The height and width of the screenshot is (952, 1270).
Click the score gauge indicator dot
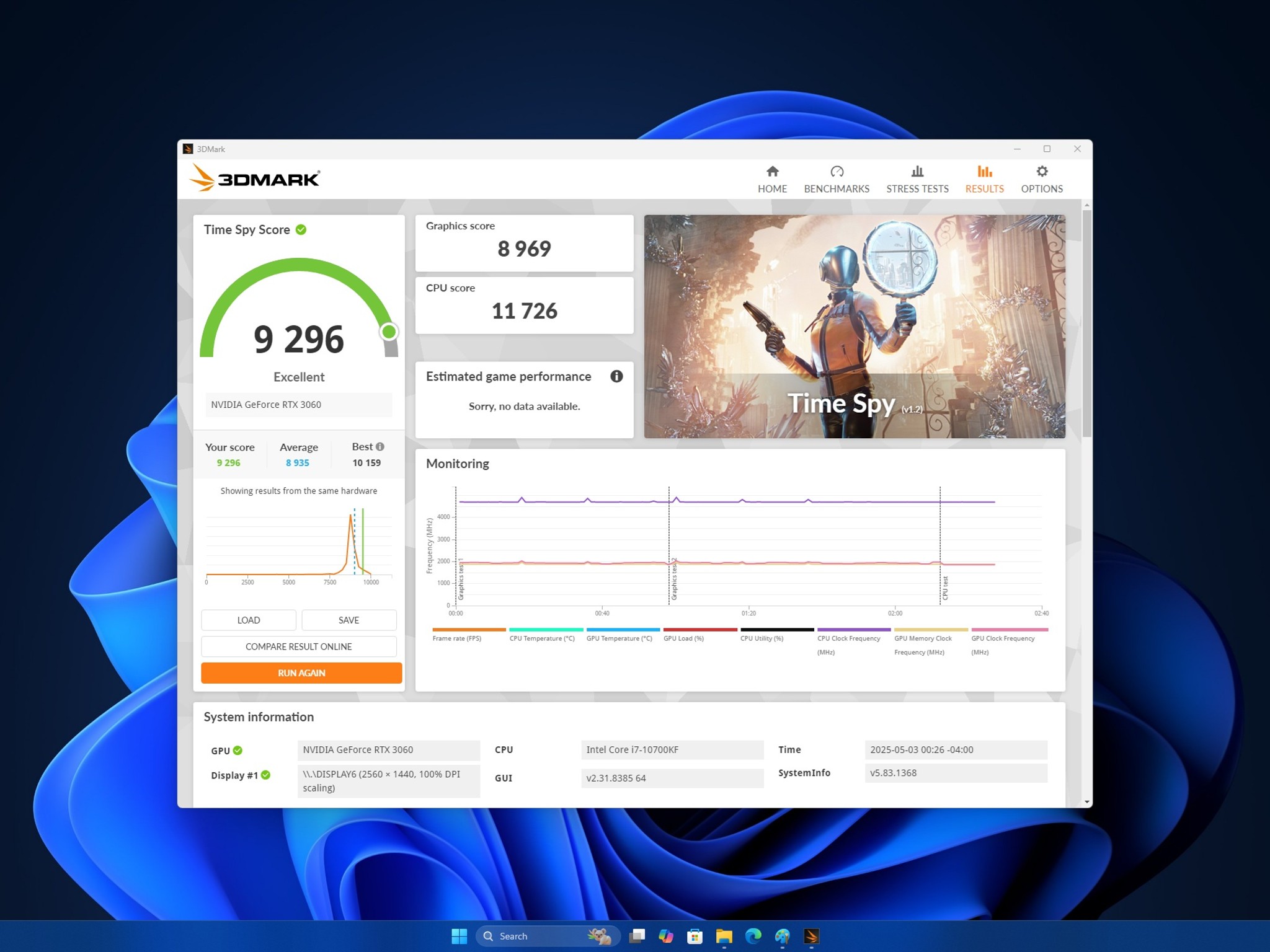(389, 332)
